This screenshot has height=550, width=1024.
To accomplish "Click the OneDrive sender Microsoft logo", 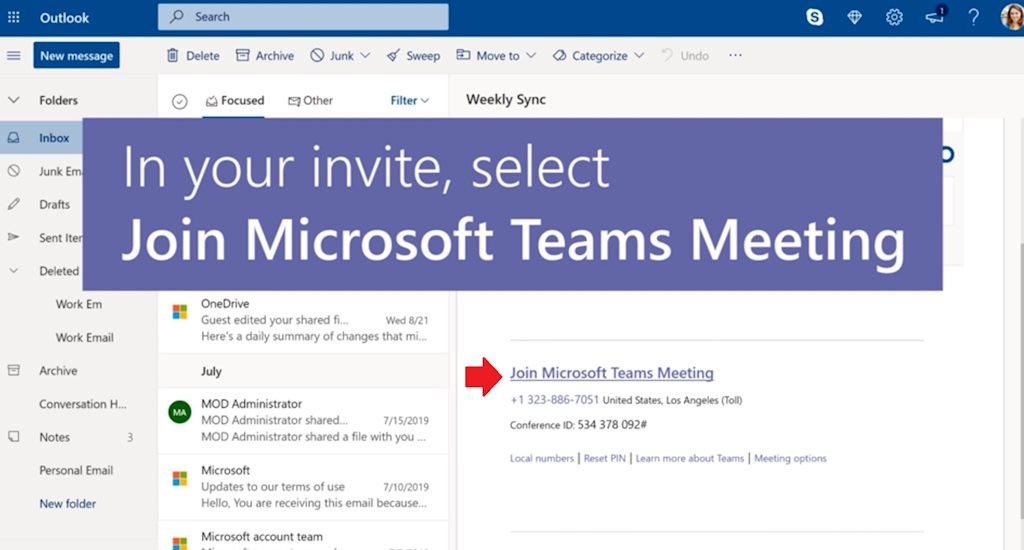I will click(x=180, y=312).
